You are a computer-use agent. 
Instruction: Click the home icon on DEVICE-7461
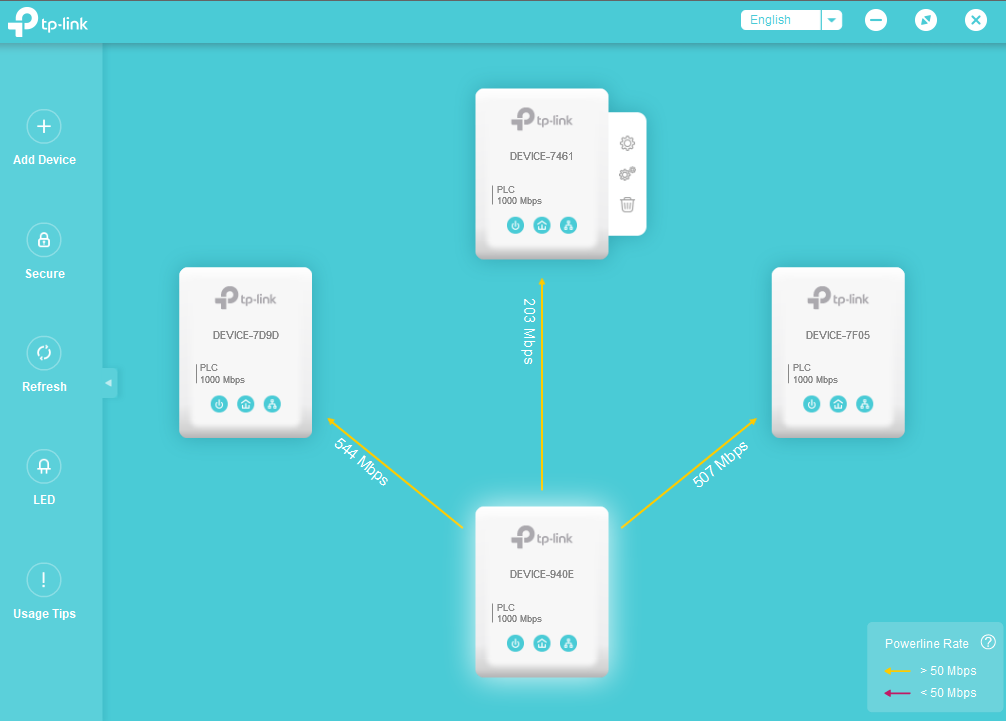pyautogui.click(x=542, y=225)
